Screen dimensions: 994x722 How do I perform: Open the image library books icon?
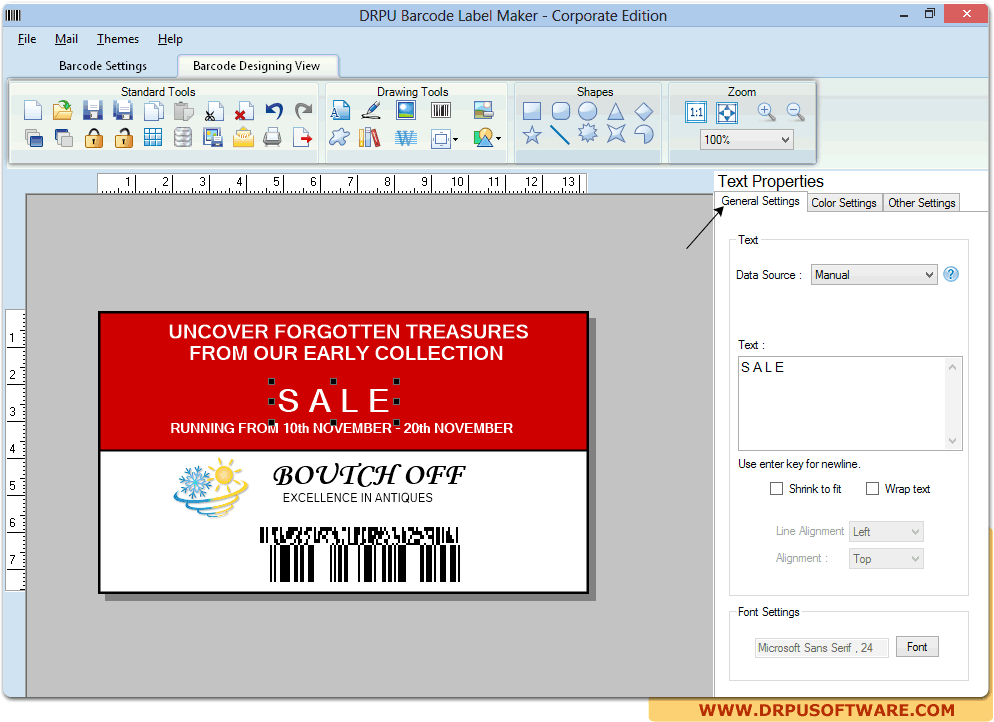point(370,138)
